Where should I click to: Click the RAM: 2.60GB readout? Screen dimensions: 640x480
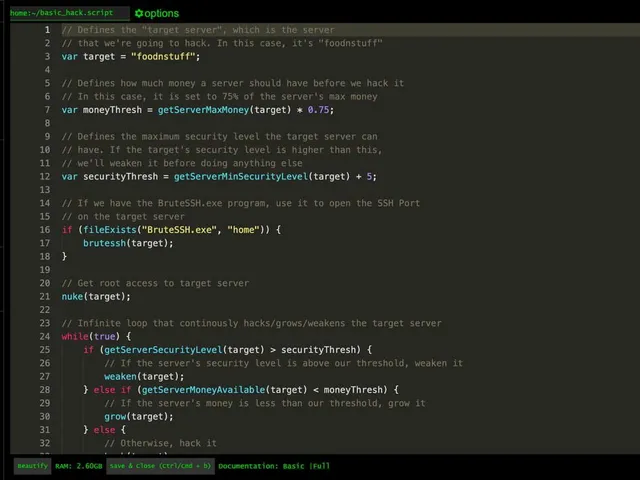pyautogui.click(x=79, y=466)
